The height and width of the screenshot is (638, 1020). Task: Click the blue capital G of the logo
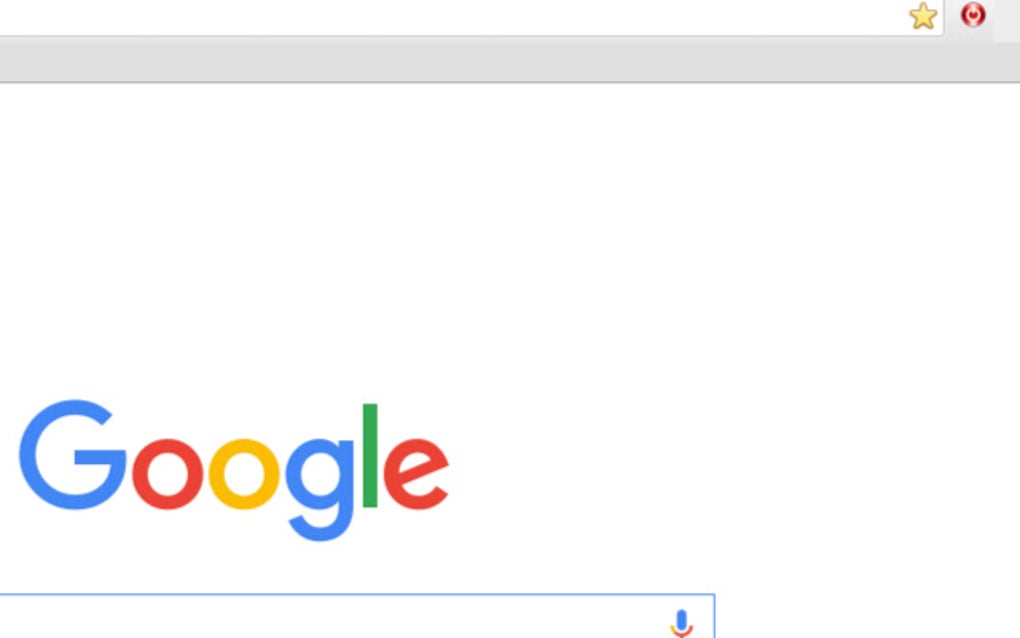[x=73, y=455]
